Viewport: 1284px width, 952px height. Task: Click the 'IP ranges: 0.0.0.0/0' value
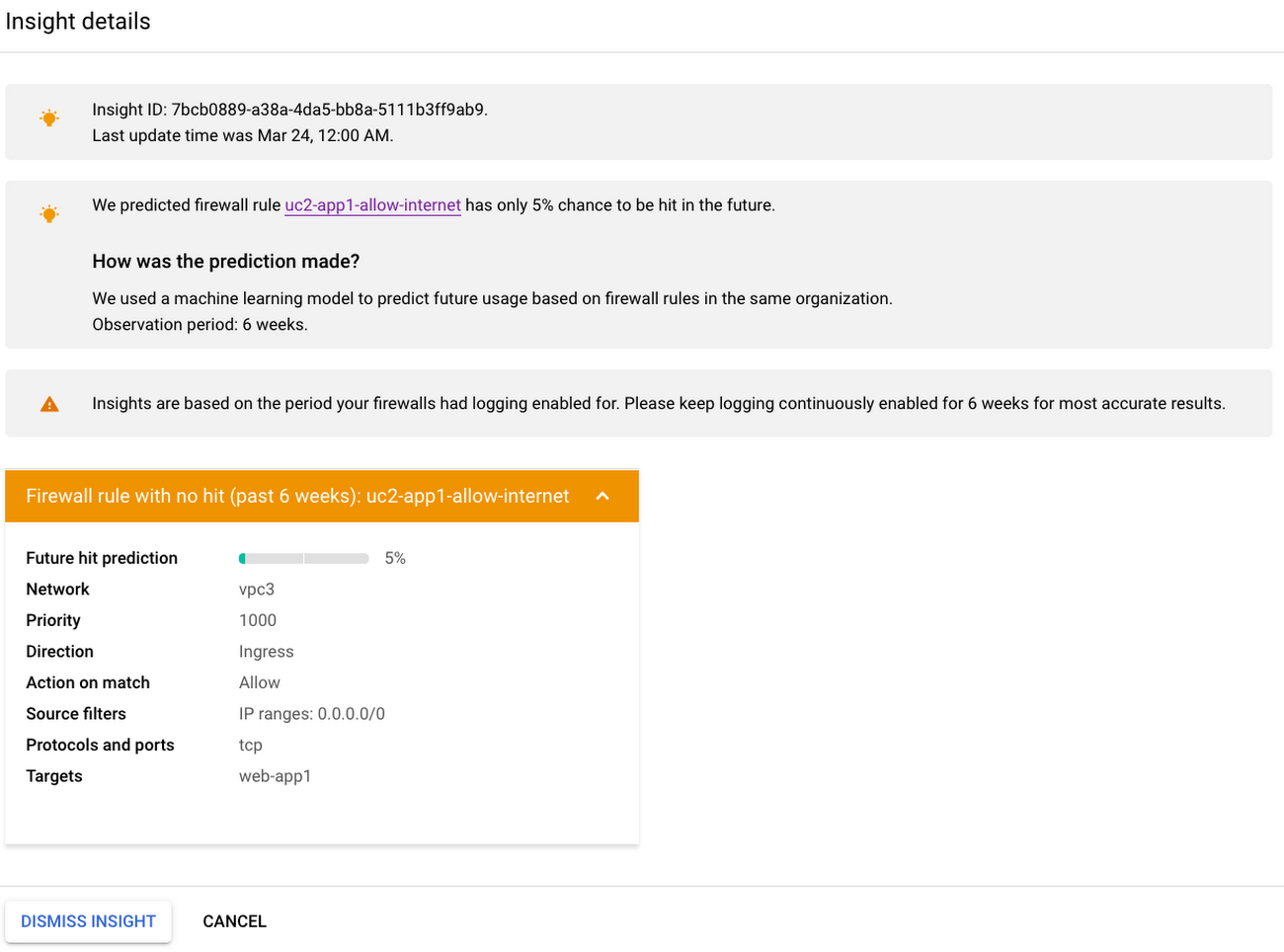[312, 714]
